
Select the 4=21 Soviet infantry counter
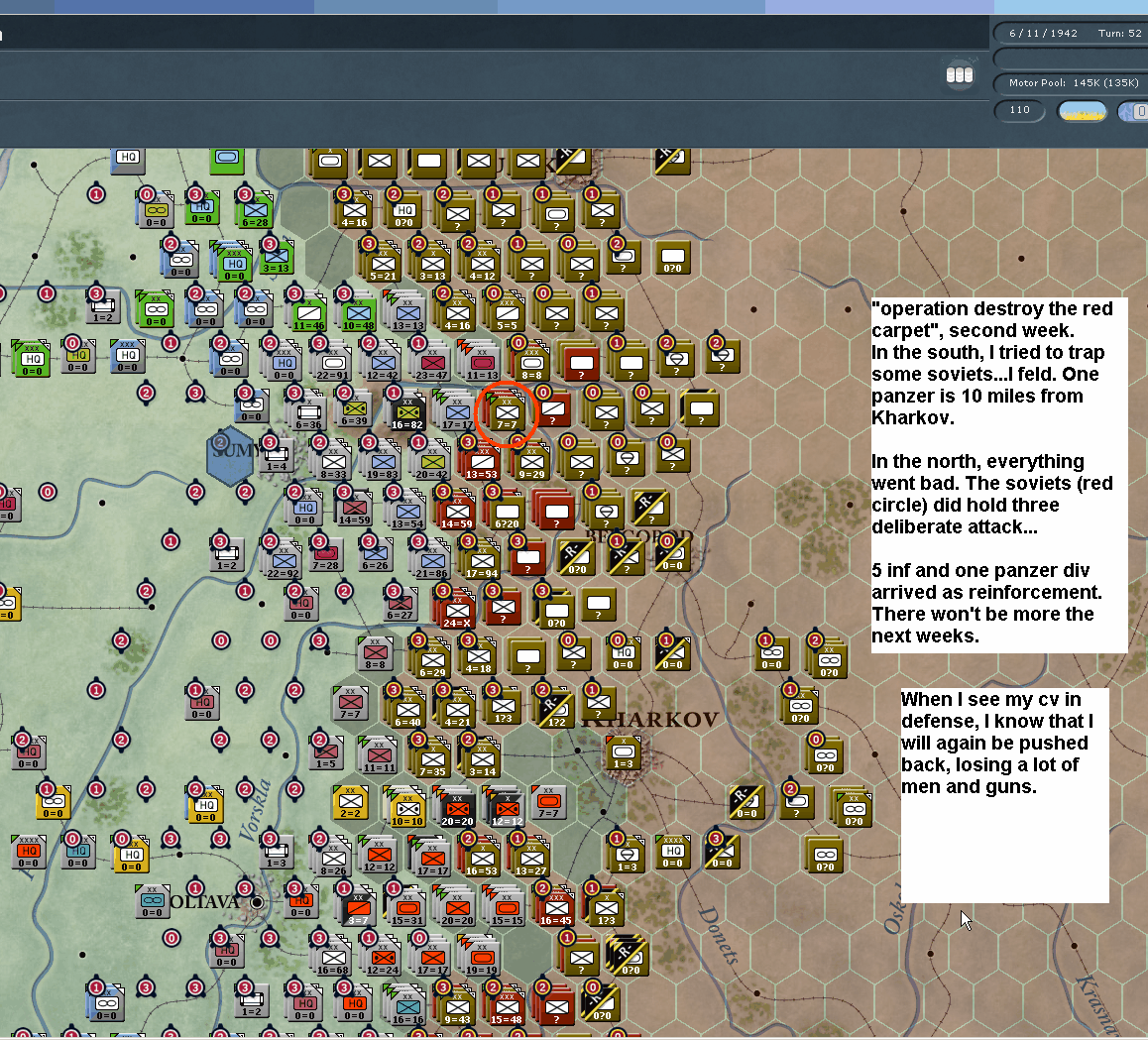457,712
